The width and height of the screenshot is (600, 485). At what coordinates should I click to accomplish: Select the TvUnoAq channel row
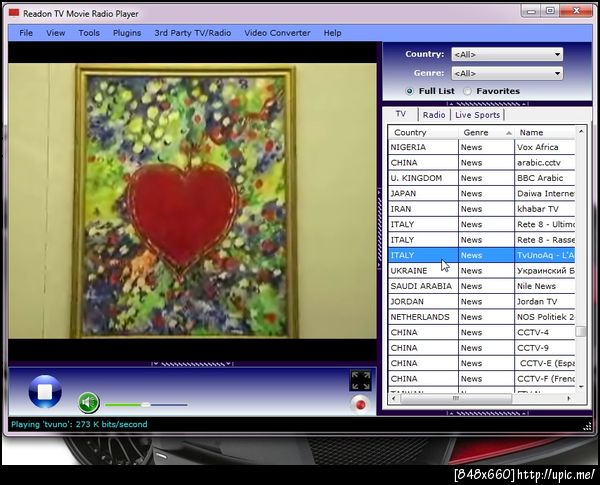(x=481, y=255)
